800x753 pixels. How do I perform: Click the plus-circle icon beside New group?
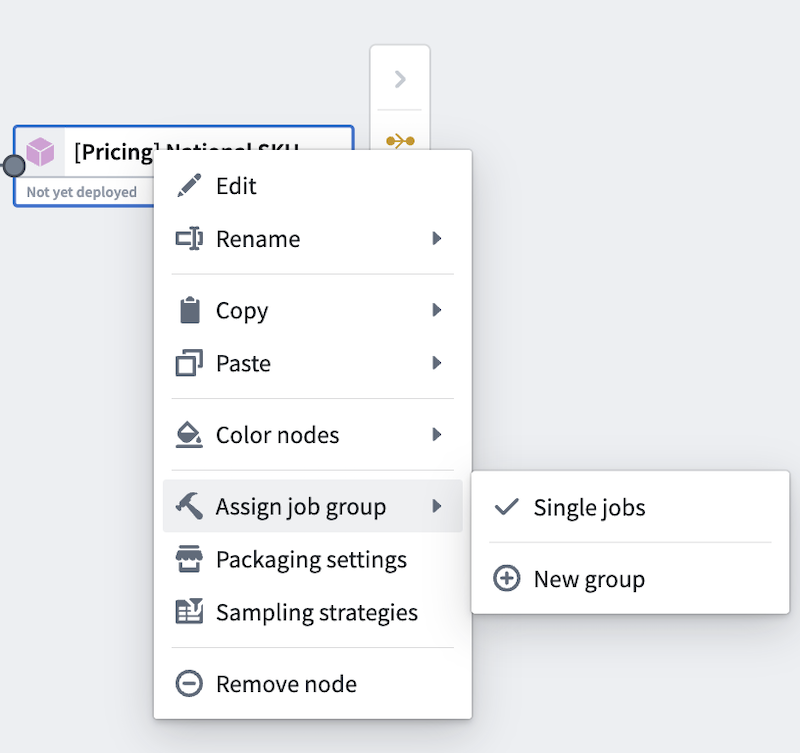[x=507, y=579]
